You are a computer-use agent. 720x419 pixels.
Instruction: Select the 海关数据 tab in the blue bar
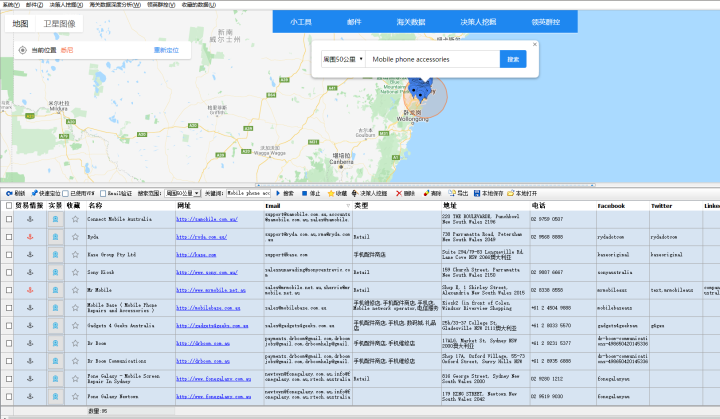tap(411, 22)
